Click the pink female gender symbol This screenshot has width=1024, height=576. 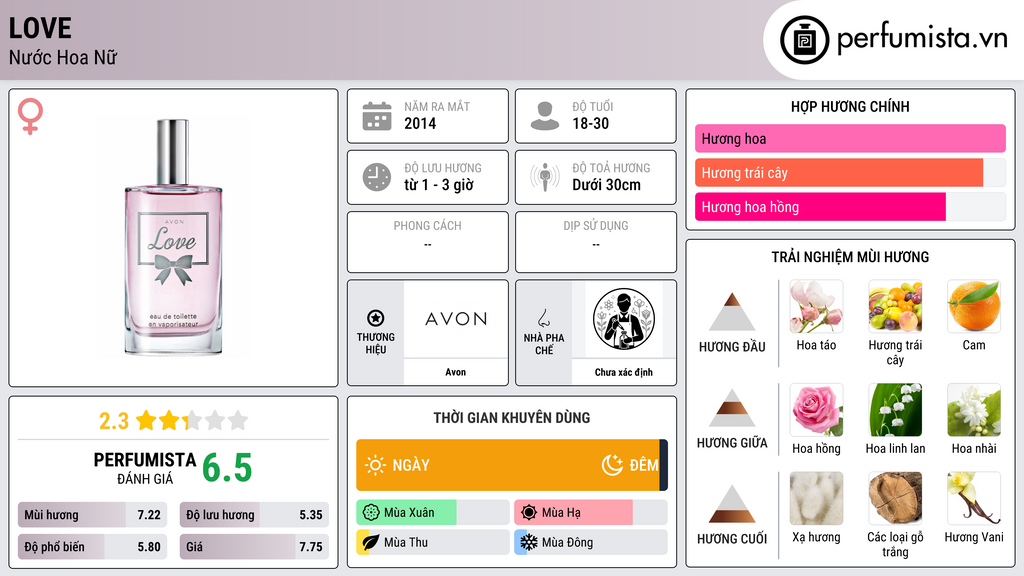30,116
